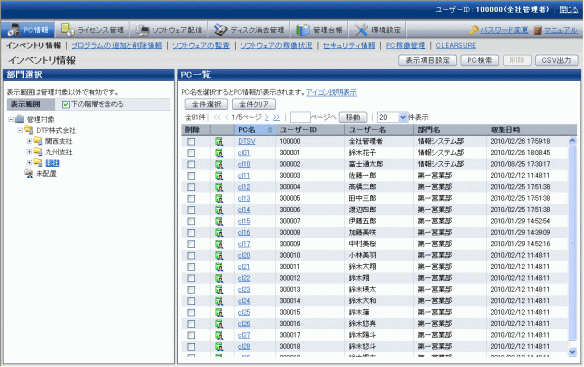The height and width of the screenshot is (367, 584).
Task: Go to セキュリティ情報 page
Action: [x=349, y=45]
